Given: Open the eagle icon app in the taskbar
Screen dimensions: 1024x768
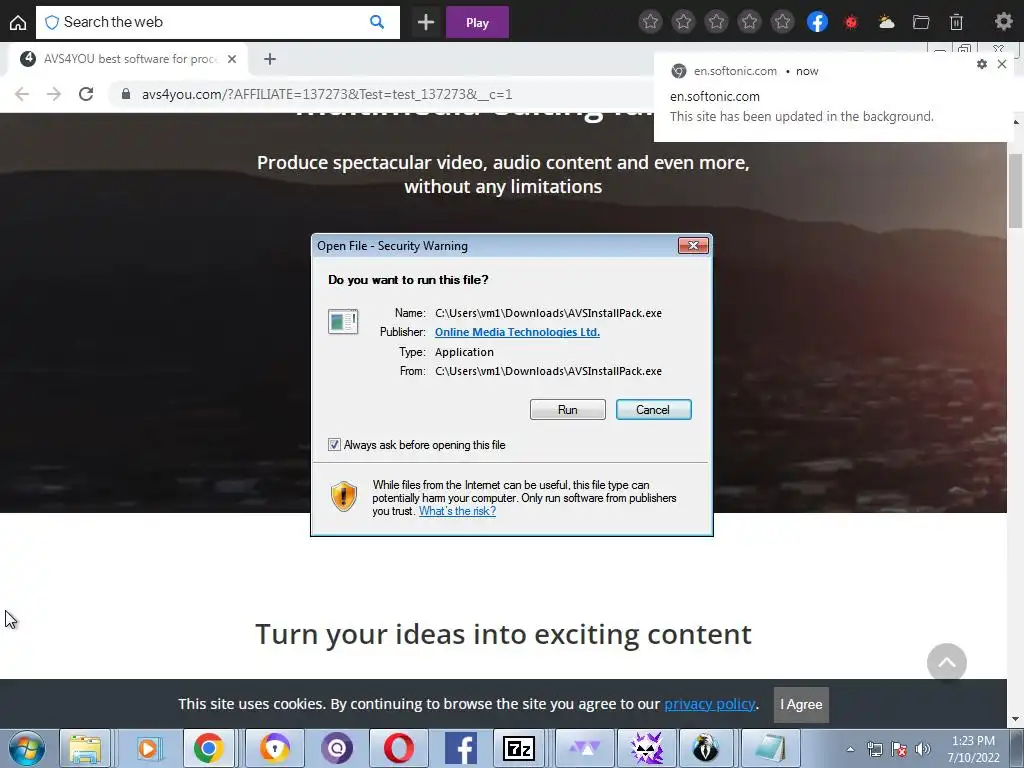Looking at the screenshot, I should pos(706,748).
